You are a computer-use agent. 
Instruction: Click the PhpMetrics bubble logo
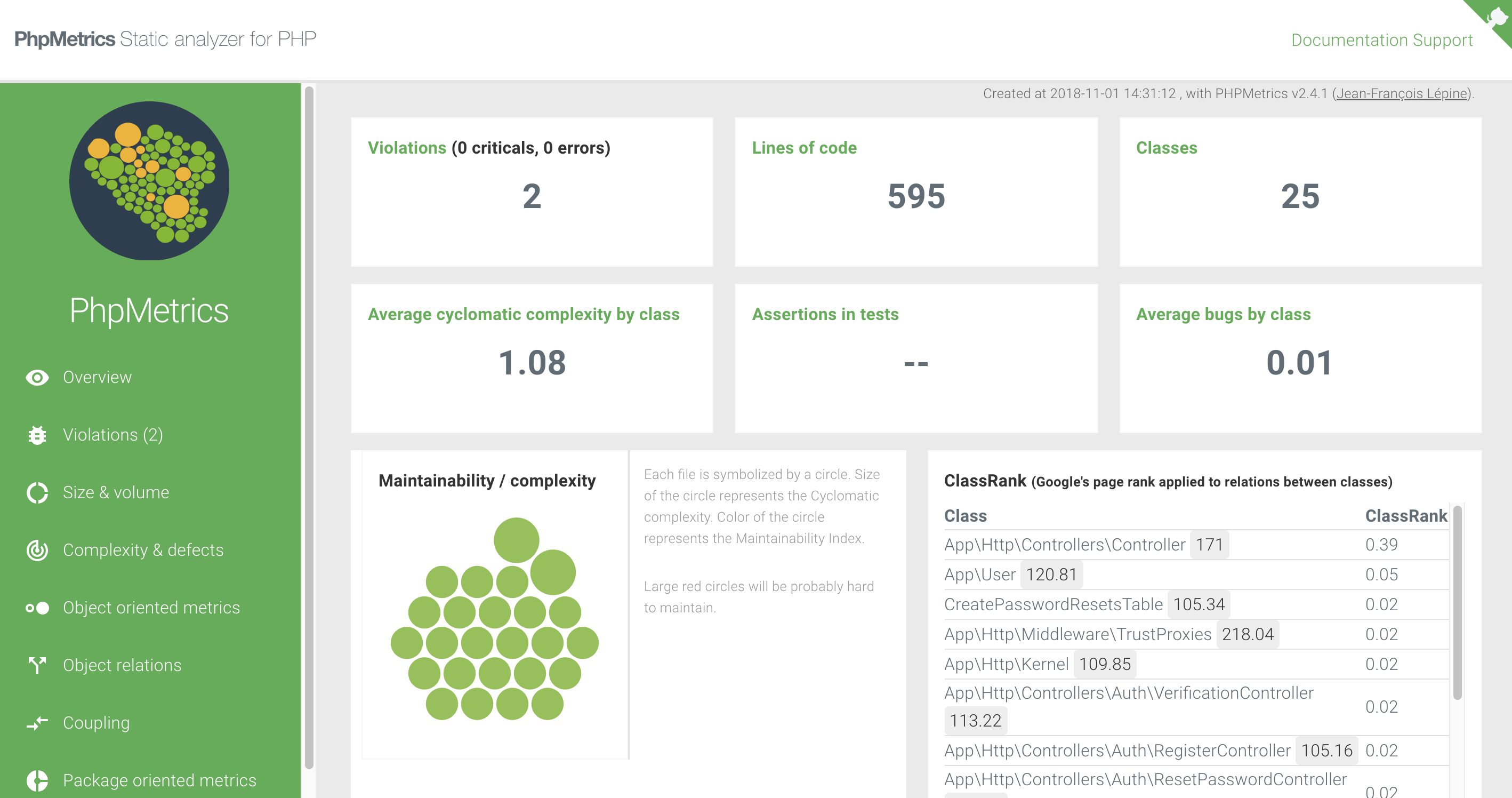point(150,181)
